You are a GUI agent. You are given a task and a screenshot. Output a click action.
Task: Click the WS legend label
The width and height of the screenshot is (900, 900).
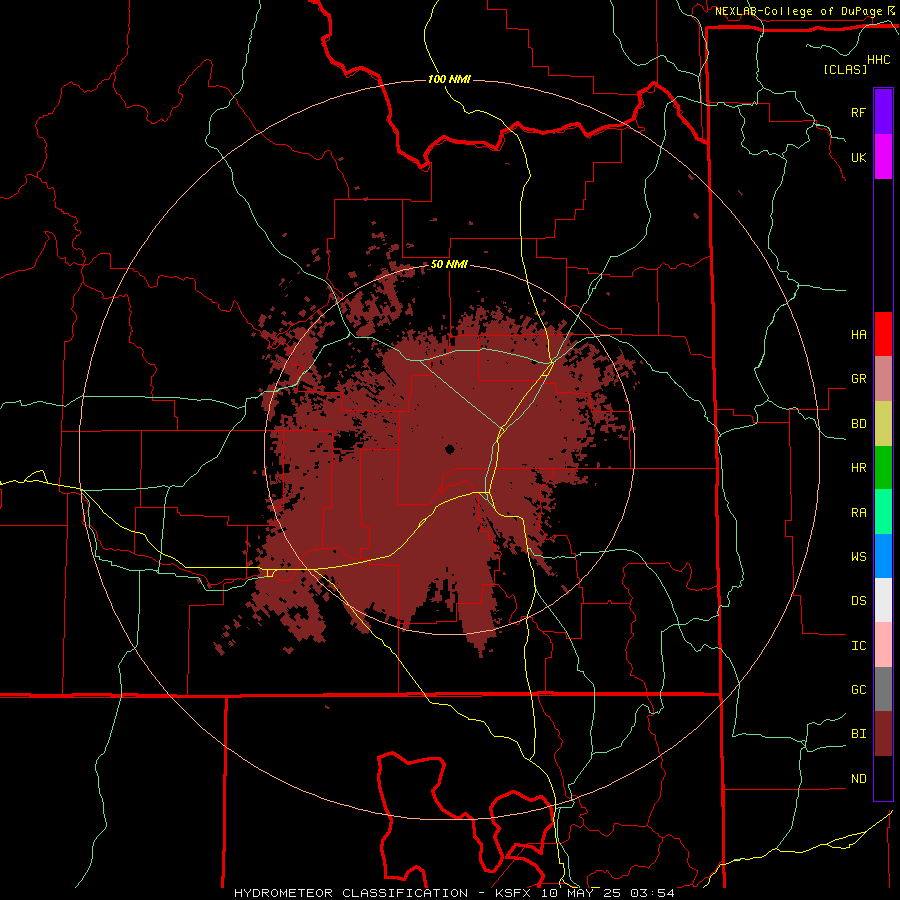pyautogui.click(x=858, y=557)
